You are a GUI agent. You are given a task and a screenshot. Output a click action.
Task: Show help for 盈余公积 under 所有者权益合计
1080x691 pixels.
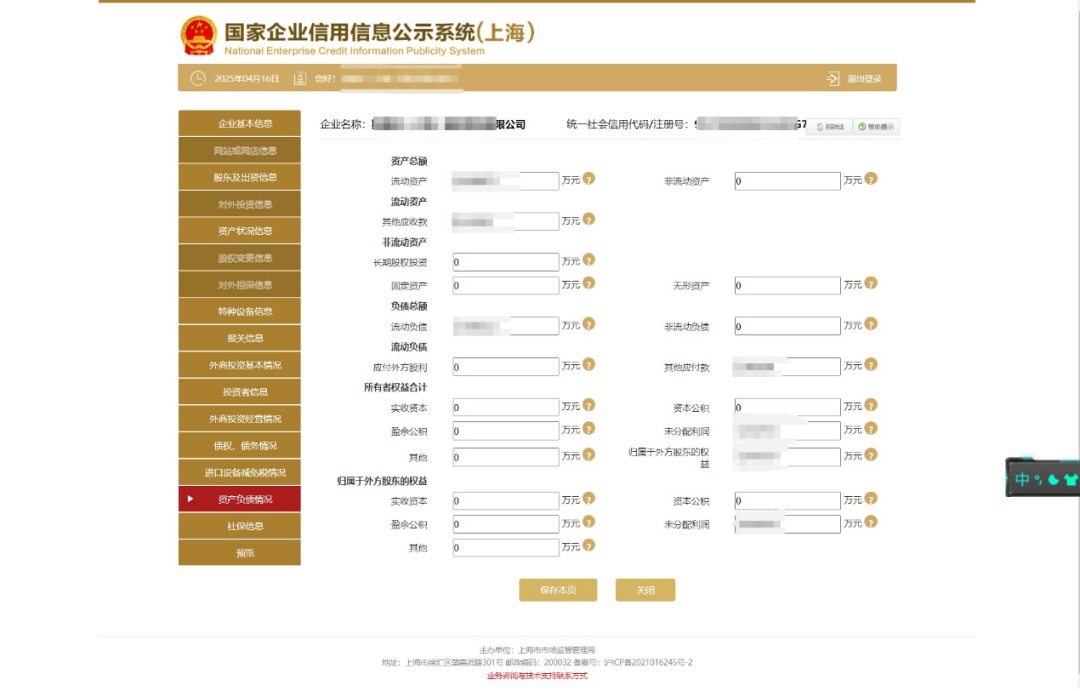tap(588, 429)
